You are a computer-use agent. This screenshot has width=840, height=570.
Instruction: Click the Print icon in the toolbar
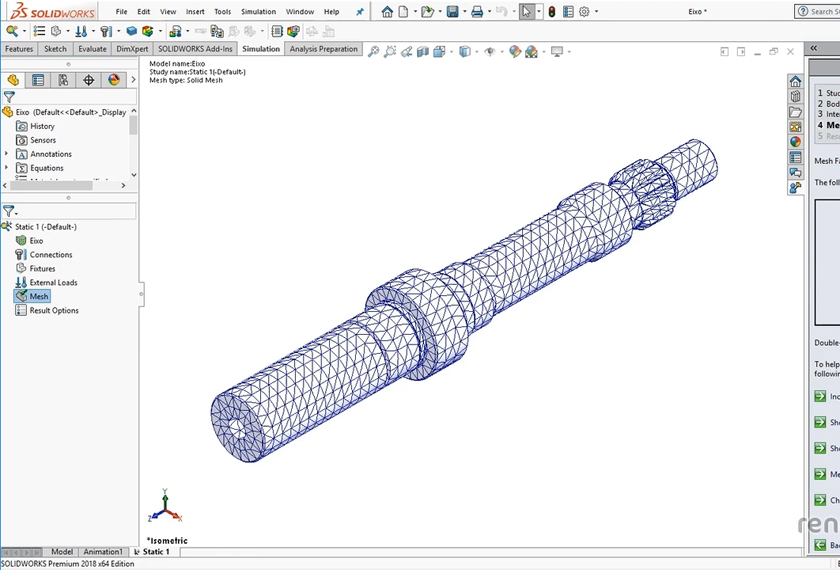[477, 12]
